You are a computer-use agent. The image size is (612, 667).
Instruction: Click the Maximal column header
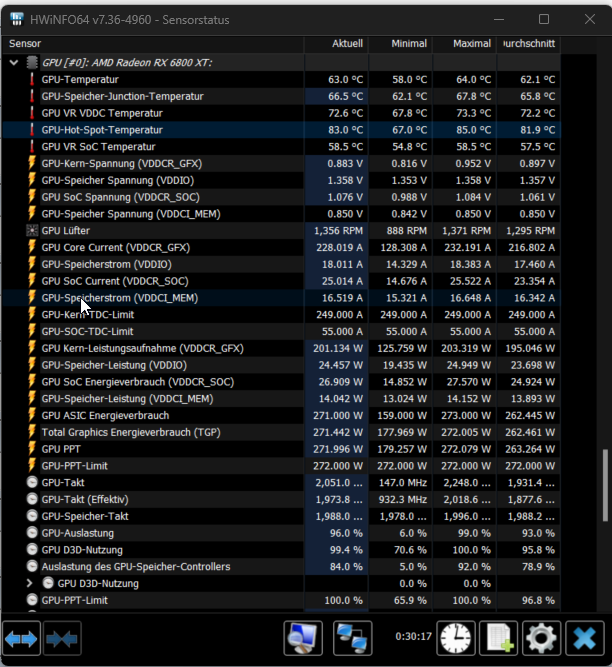464,43
